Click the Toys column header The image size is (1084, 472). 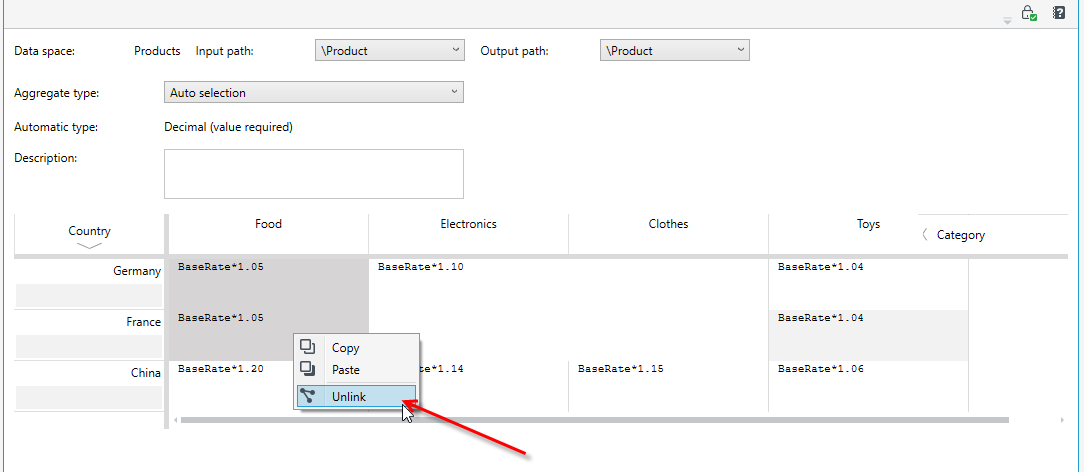[x=868, y=224]
